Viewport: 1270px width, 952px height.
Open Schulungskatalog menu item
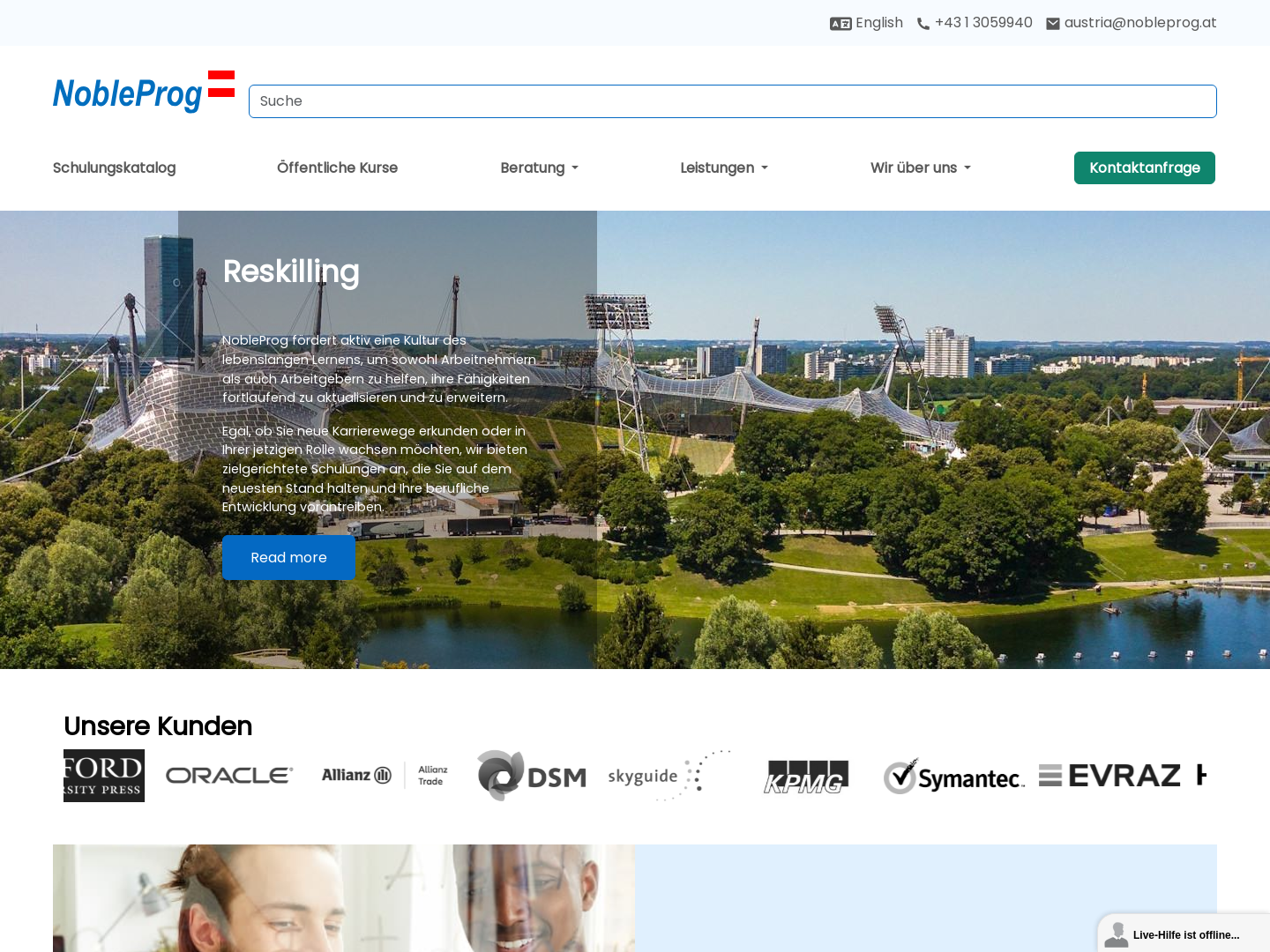pos(115,167)
